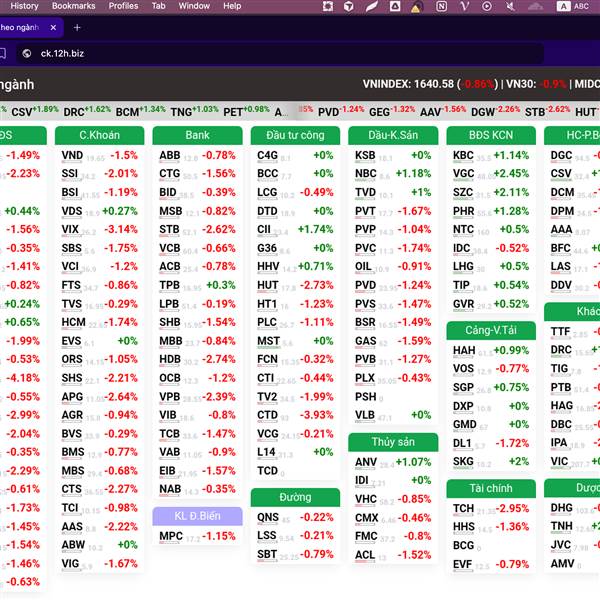Image resolution: width=600 pixels, height=600 pixels.
Task: Open VGC stock row showing +2.45%
Action: [x=491, y=174]
